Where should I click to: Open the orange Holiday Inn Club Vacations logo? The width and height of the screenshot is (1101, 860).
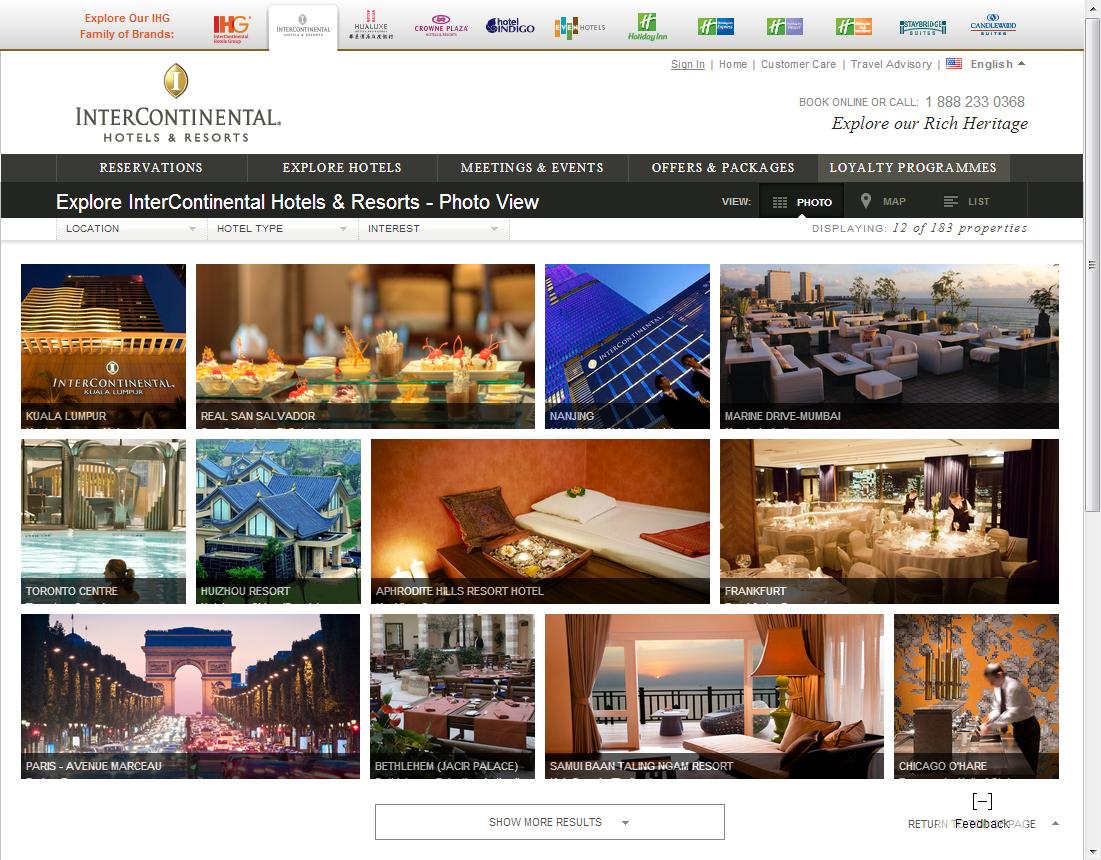853,27
